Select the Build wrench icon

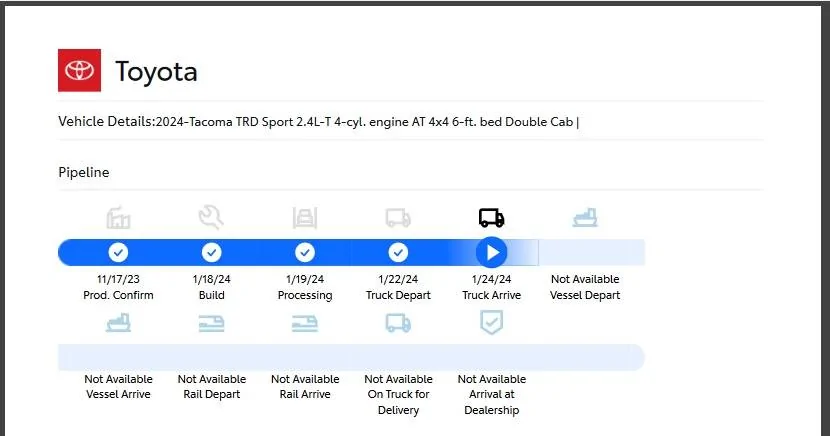(x=211, y=217)
